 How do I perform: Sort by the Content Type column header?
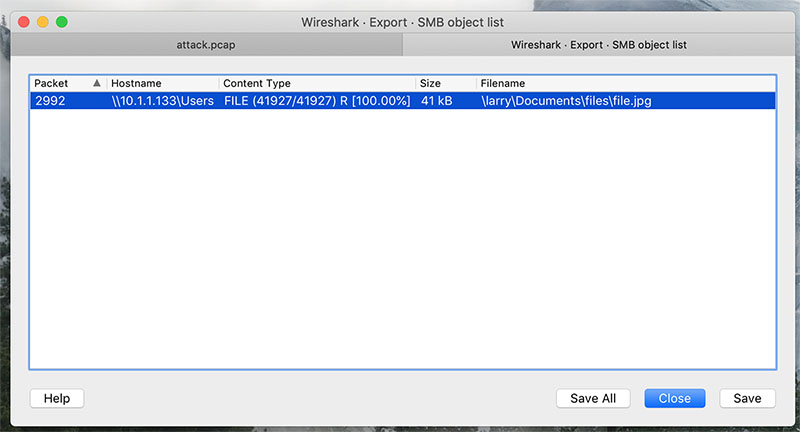click(x=317, y=83)
